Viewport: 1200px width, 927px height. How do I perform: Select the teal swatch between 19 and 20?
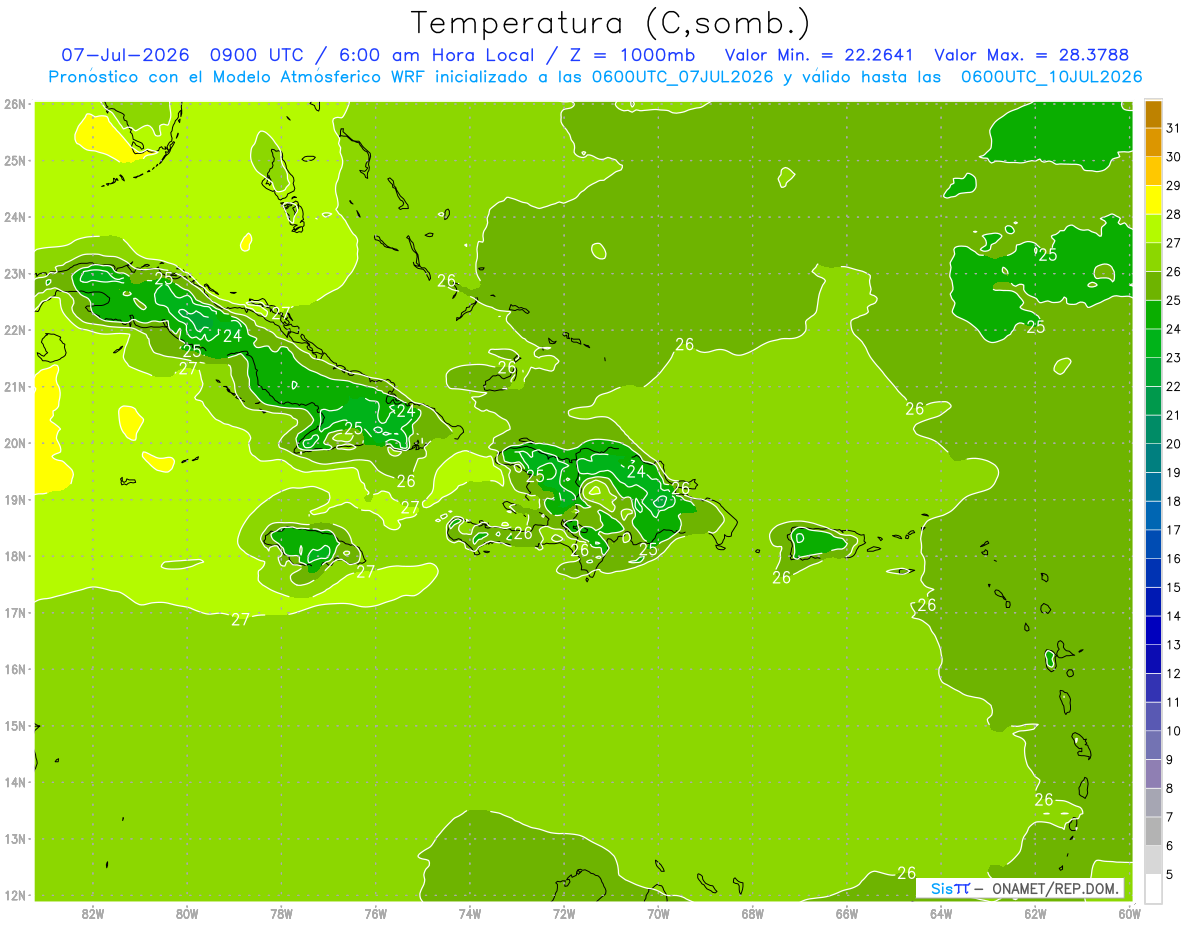1153,458
